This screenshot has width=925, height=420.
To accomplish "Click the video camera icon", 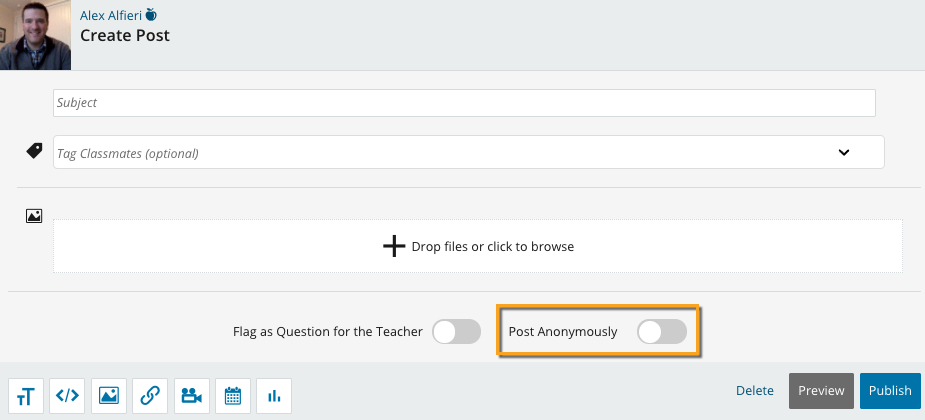I will (191, 396).
